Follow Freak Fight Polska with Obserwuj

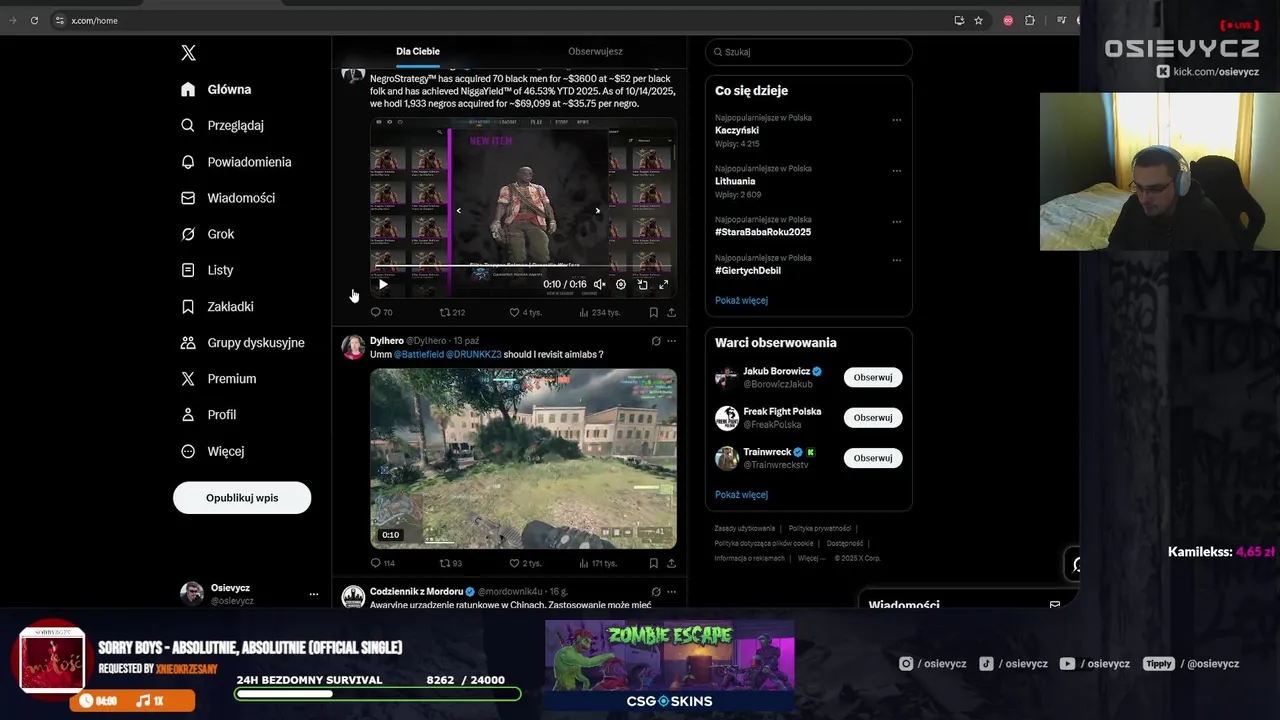coord(873,417)
